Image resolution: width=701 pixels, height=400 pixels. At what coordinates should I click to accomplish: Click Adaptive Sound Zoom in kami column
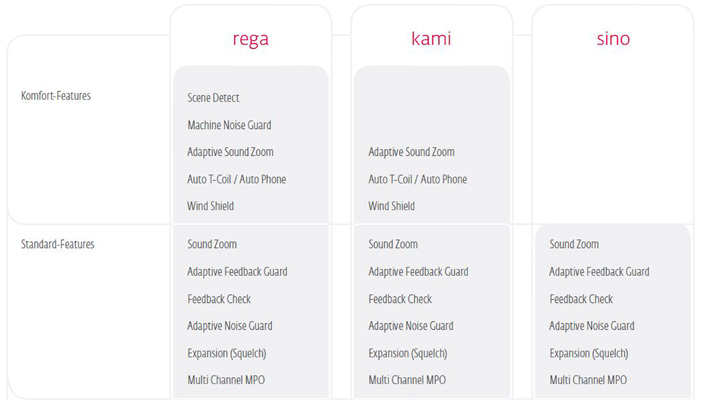coord(411,152)
